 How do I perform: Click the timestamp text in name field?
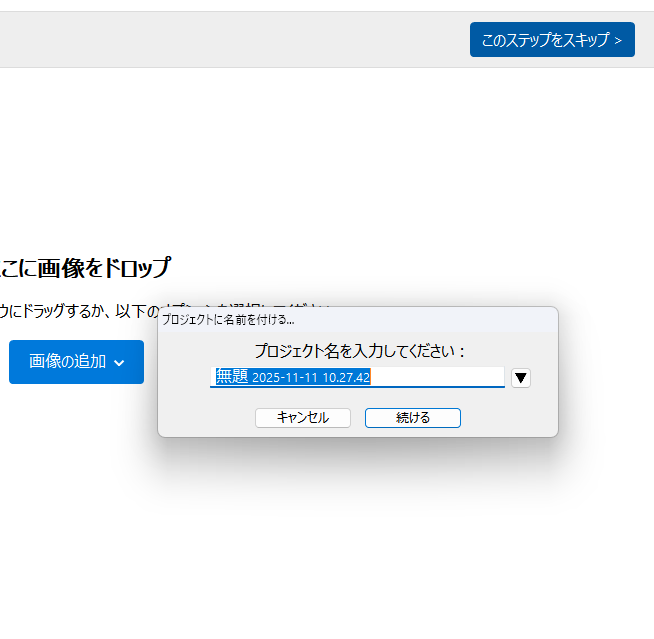tap(311, 378)
